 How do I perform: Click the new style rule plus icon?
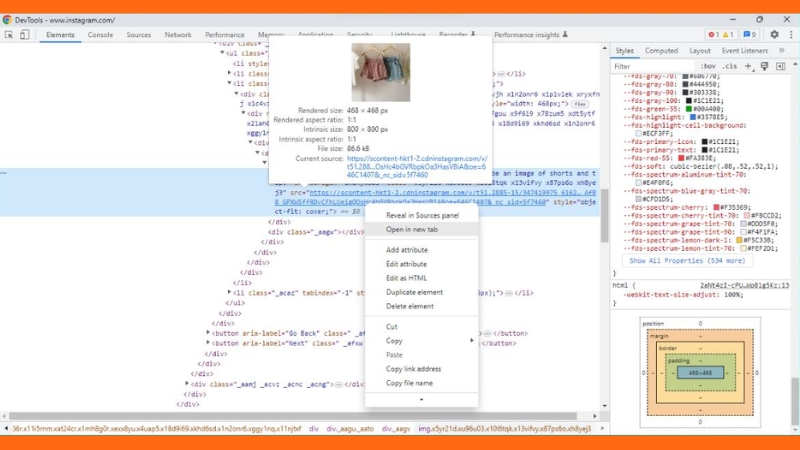point(748,66)
